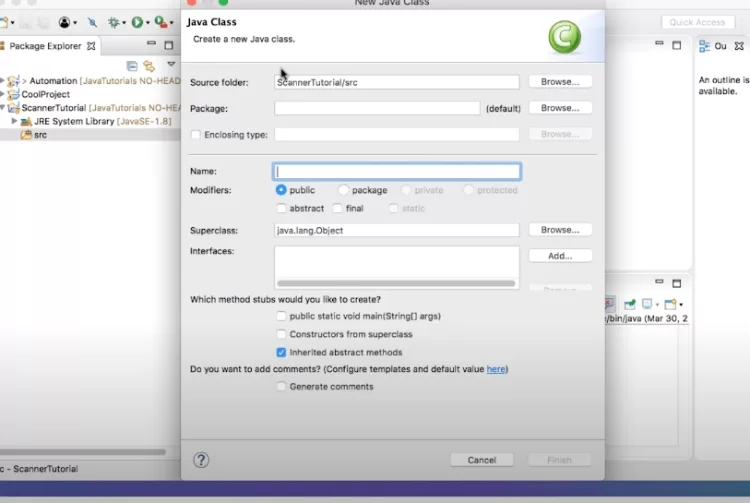Click the help question mark icon
750x503 pixels.
coord(201,460)
